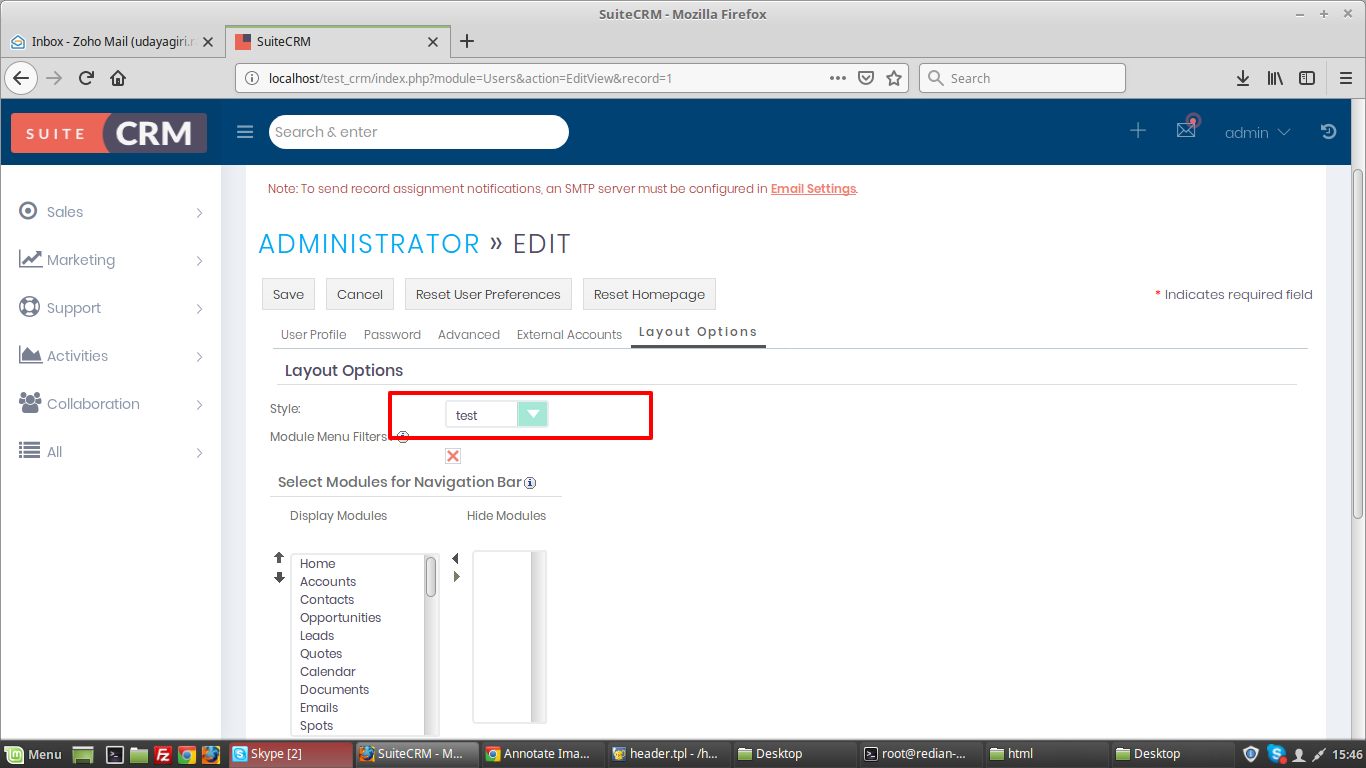Expand the Activities sidebar section
The height and width of the screenshot is (768, 1366).
click(x=111, y=356)
